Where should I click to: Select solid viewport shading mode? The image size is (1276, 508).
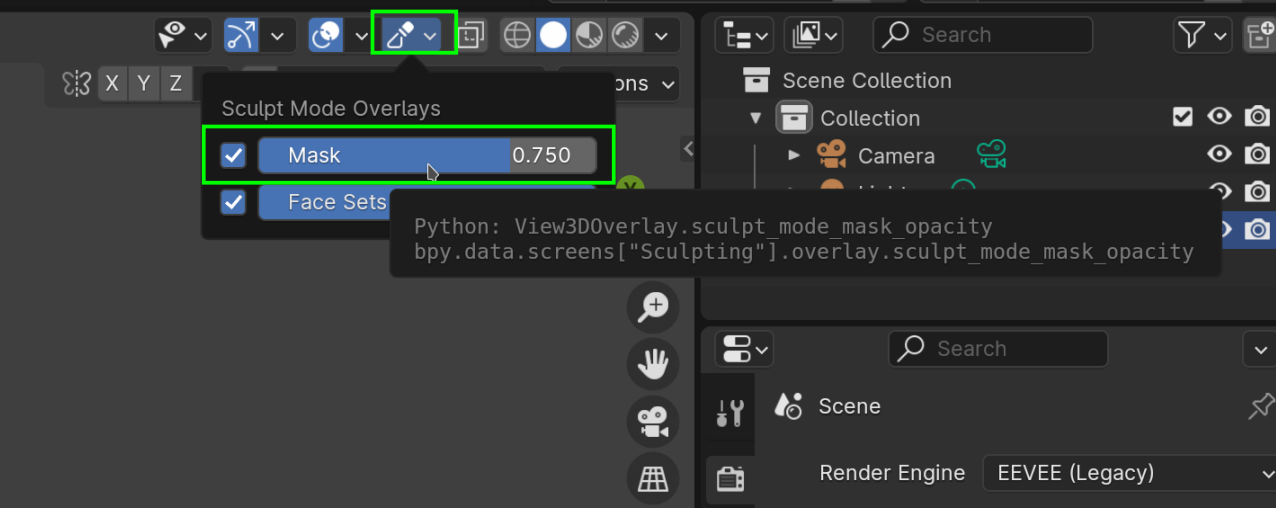(553, 36)
